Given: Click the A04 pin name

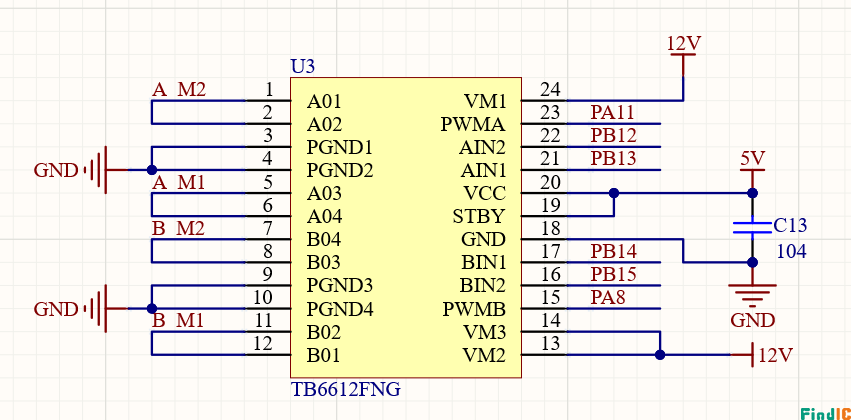Looking at the screenshot, I should click(325, 217).
